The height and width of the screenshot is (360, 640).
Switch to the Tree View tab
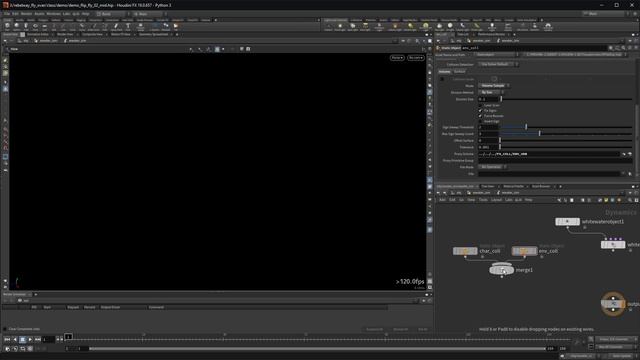coord(488,186)
